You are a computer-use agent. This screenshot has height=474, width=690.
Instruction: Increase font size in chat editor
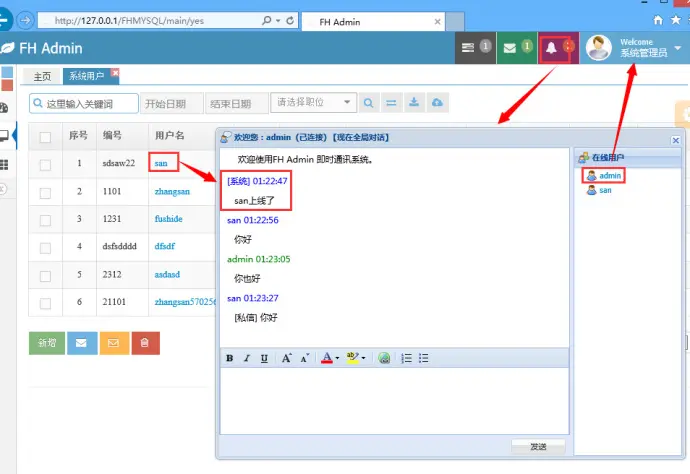[x=286, y=358]
